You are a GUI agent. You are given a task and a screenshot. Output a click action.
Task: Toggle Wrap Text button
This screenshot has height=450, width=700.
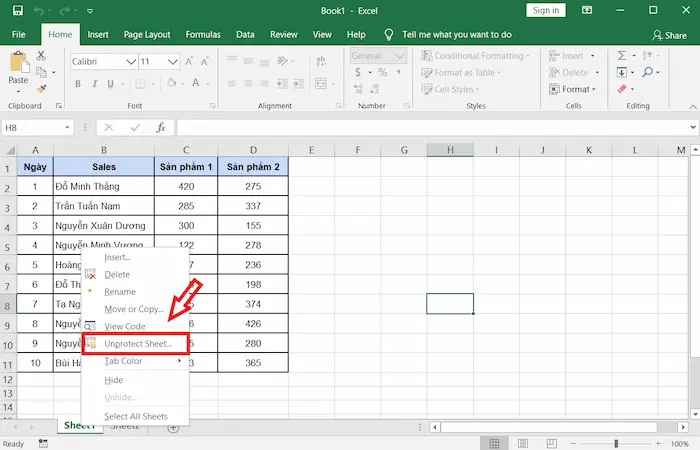[x=321, y=61]
